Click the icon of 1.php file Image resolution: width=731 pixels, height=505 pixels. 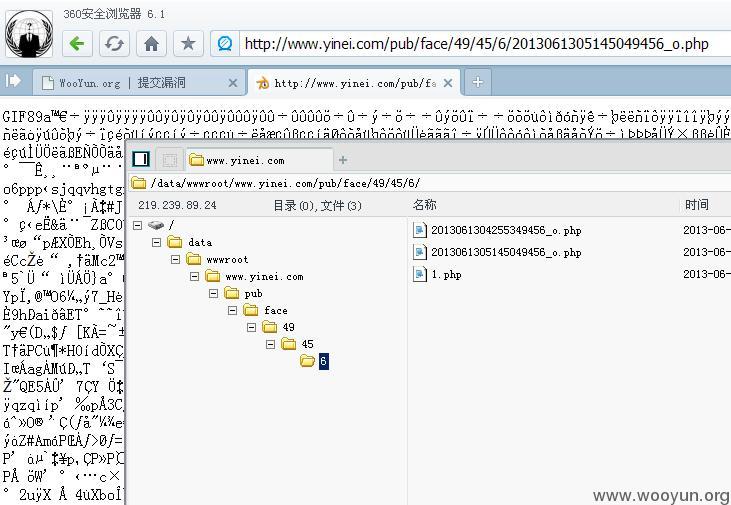click(x=420, y=274)
